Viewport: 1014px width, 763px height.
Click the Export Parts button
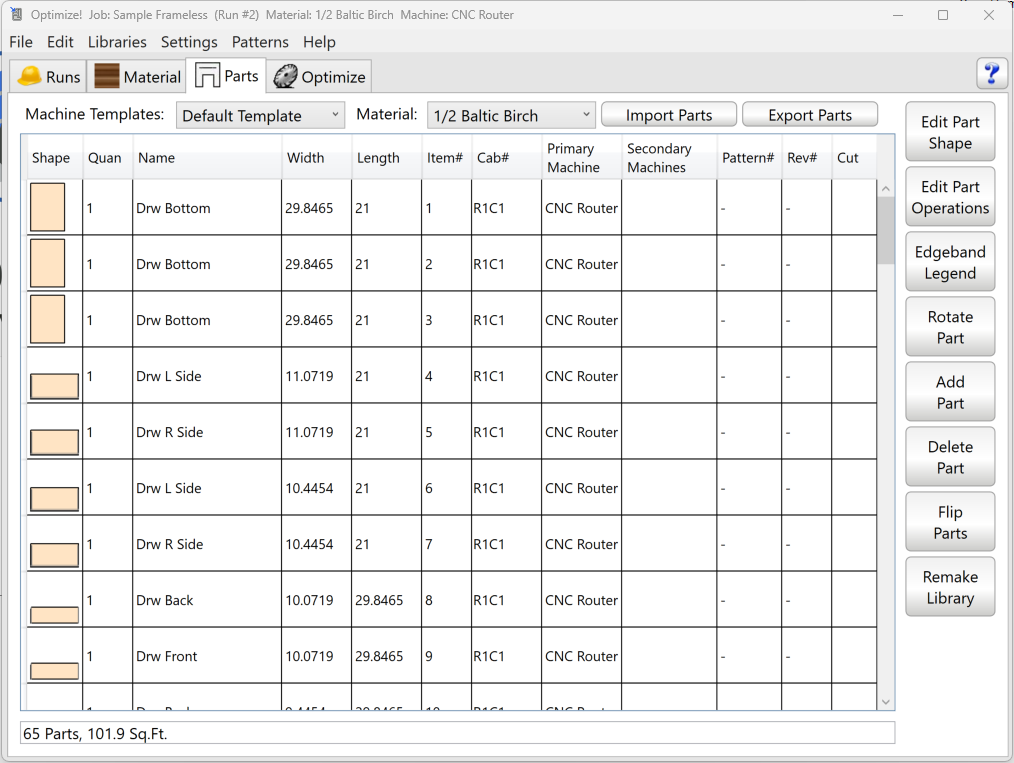click(810, 115)
